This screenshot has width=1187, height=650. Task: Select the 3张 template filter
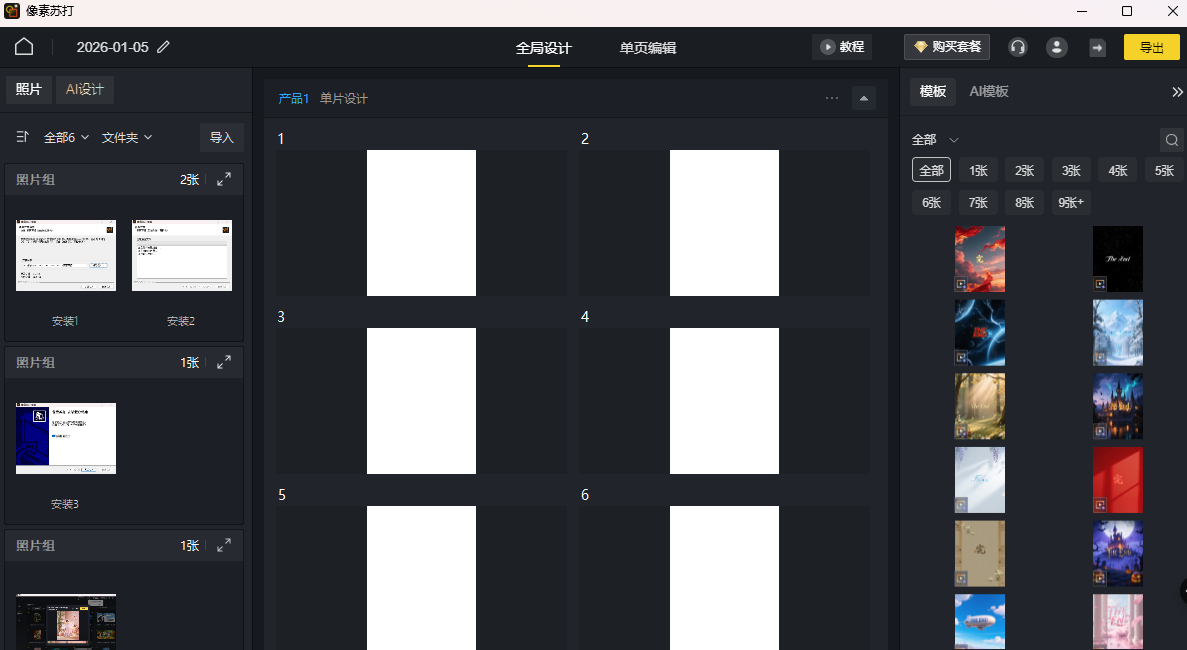click(1070, 170)
